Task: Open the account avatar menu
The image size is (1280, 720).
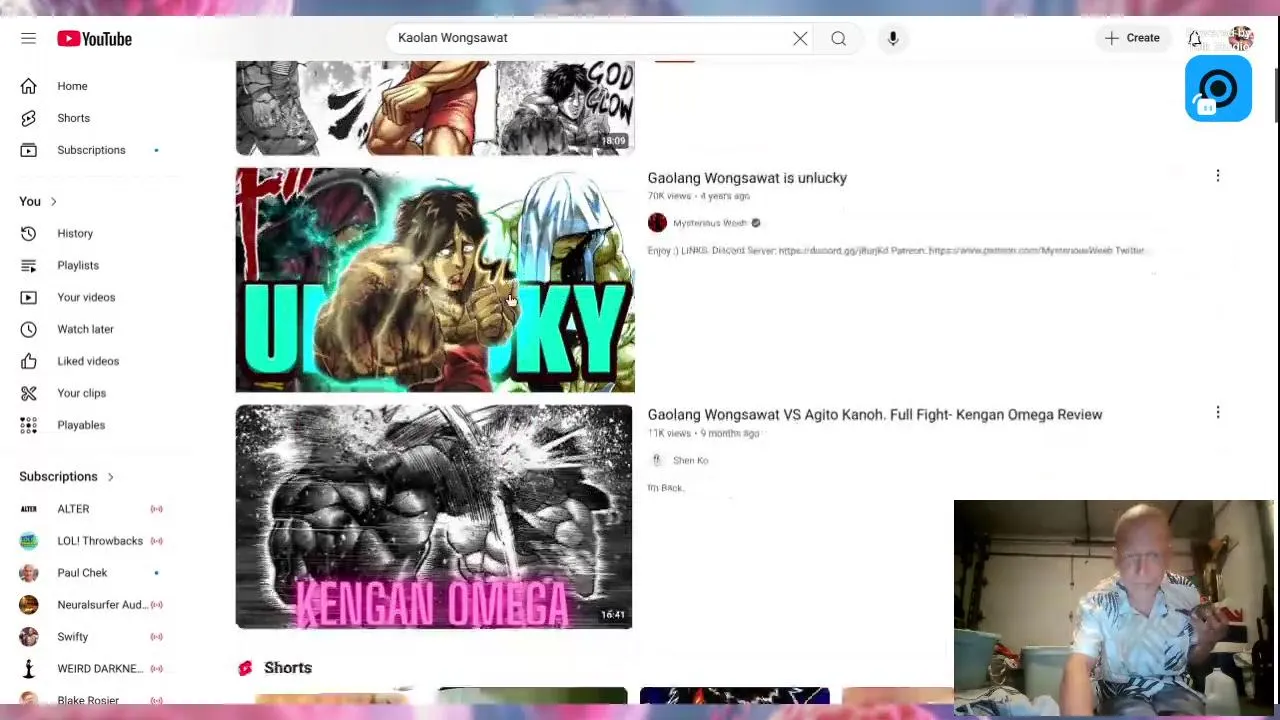Action: (x=1241, y=38)
